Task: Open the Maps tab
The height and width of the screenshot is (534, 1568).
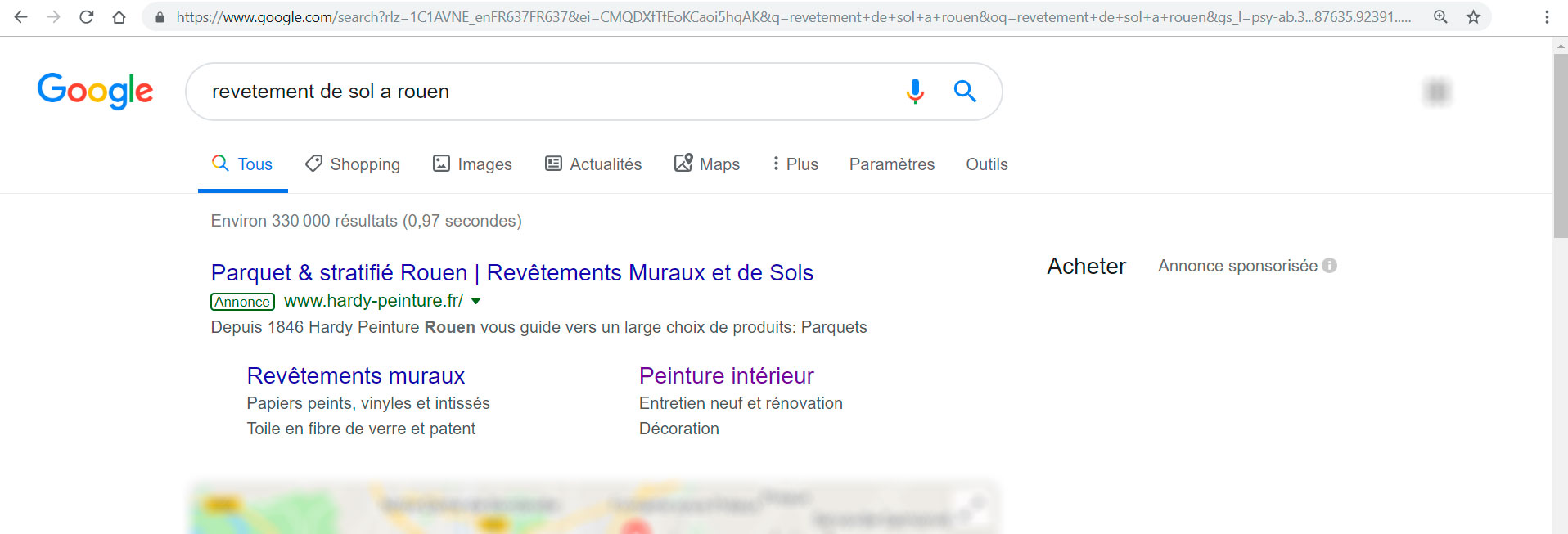Action: 707,164
